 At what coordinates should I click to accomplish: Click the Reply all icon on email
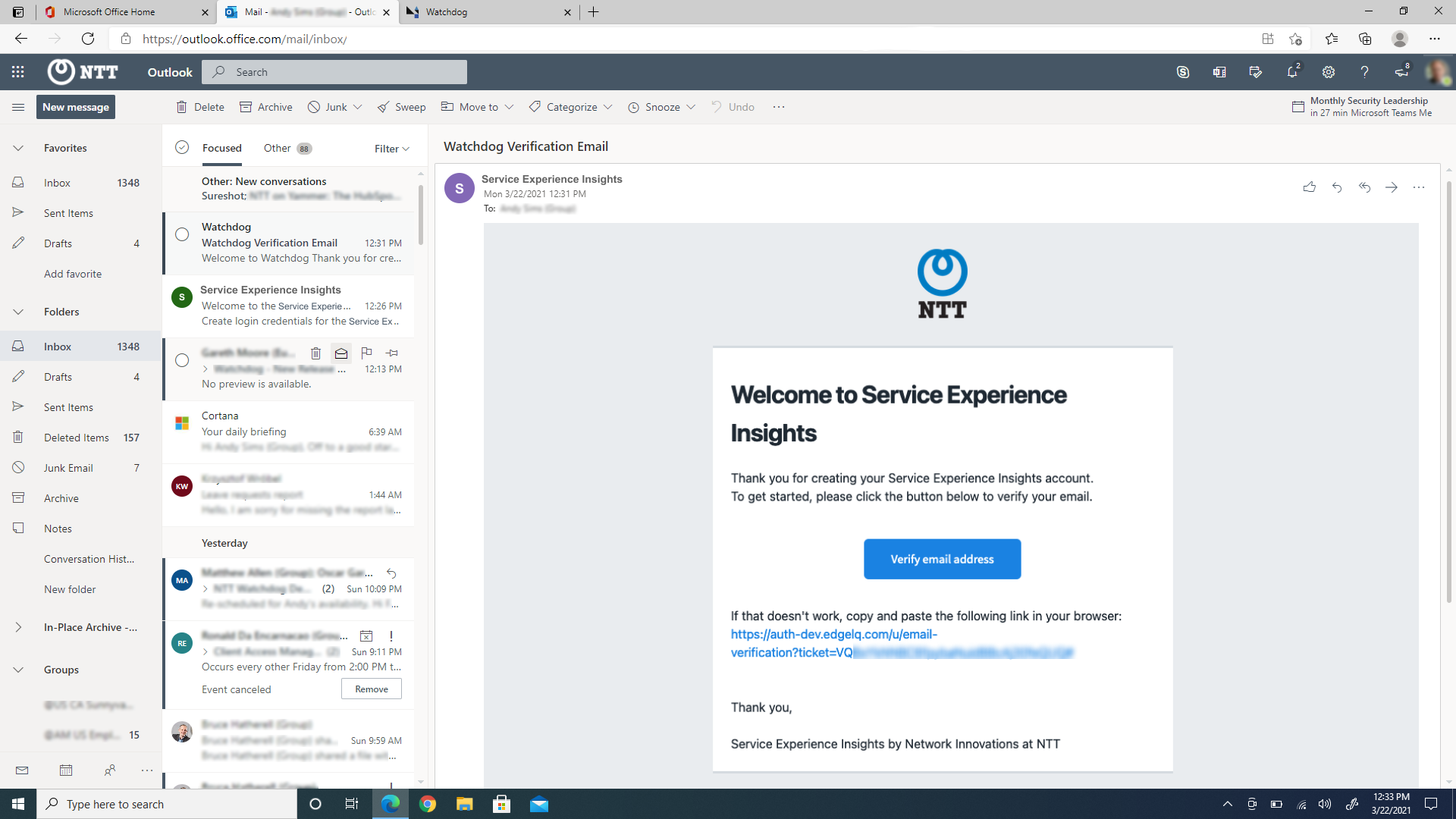pos(1364,187)
